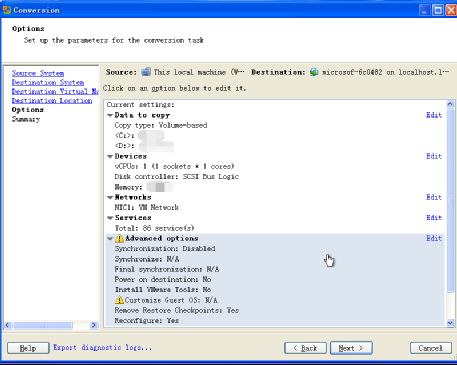
Task: Click the Conversion window title bar icon
Action: pyautogui.click(x=7, y=10)
